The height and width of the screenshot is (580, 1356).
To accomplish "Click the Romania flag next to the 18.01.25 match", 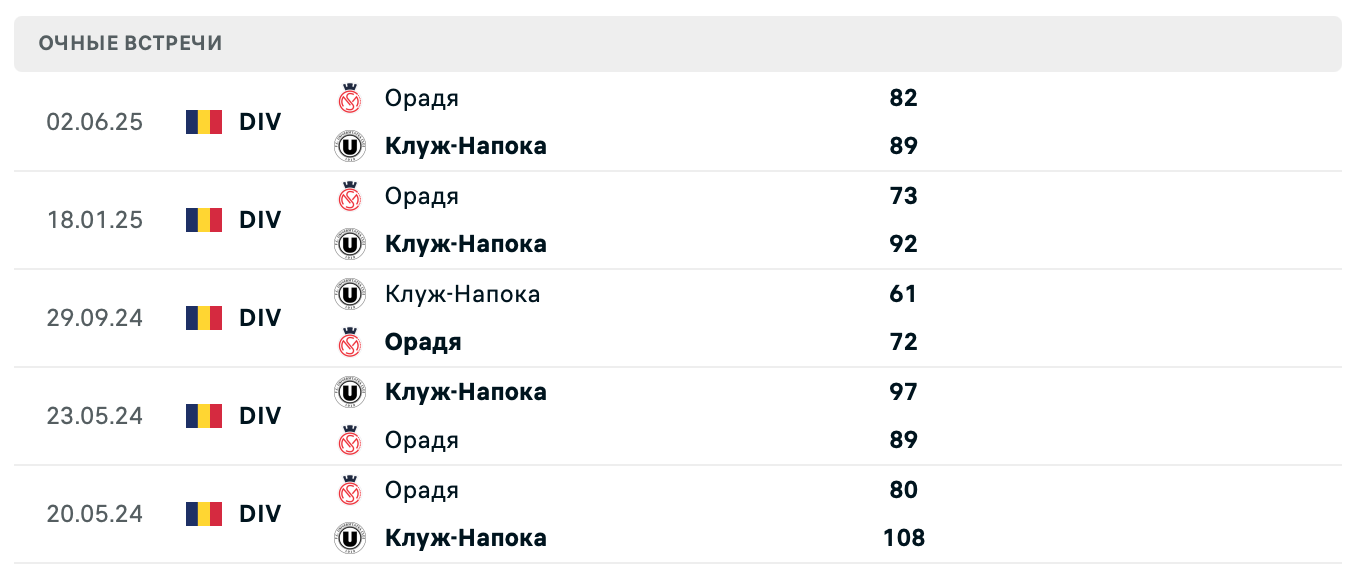I will tap(203, 219).
